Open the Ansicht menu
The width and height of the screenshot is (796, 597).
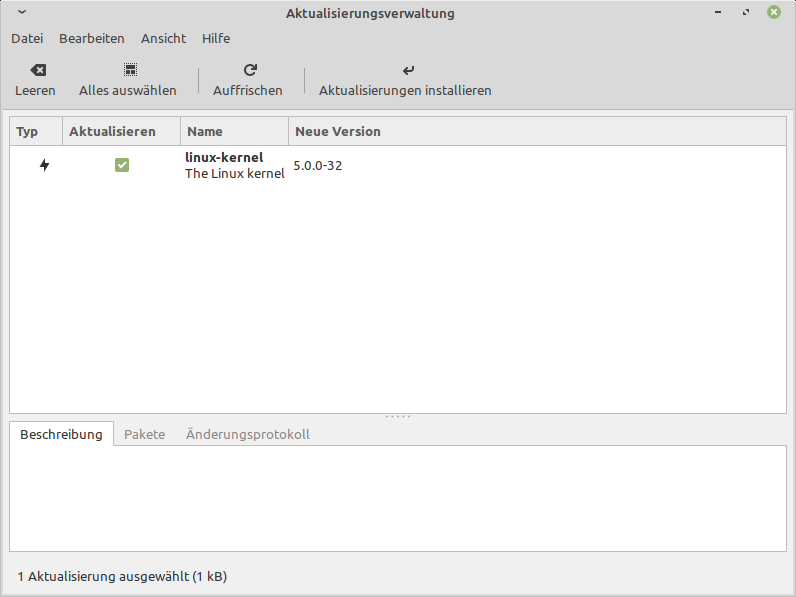(163, 39)
